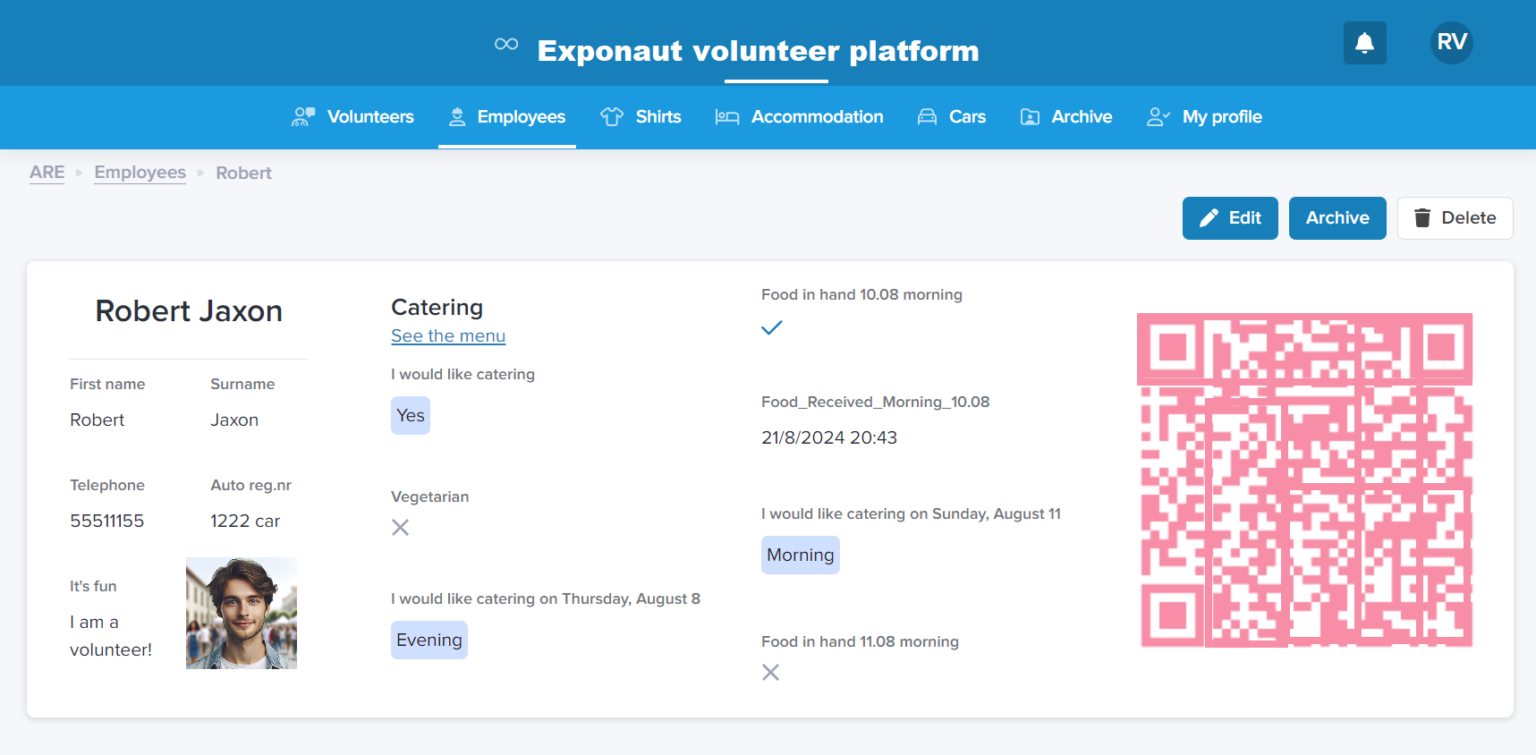Open the RV user avatar menu
Image resolution: width=1536 pixels, height=755 pixels.
point(1451,43)
